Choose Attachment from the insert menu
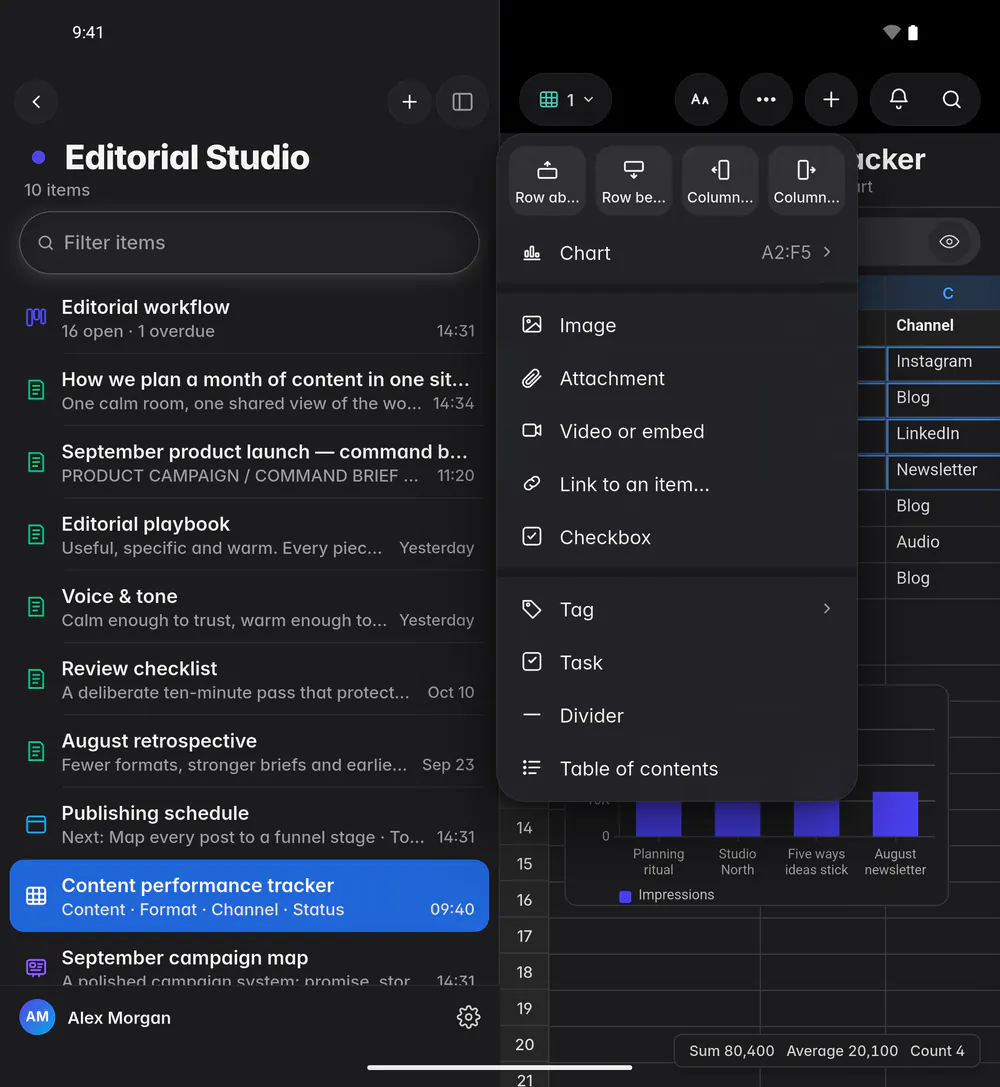The height and width of the screenshot is (1087, 1000). click(677, 379)
